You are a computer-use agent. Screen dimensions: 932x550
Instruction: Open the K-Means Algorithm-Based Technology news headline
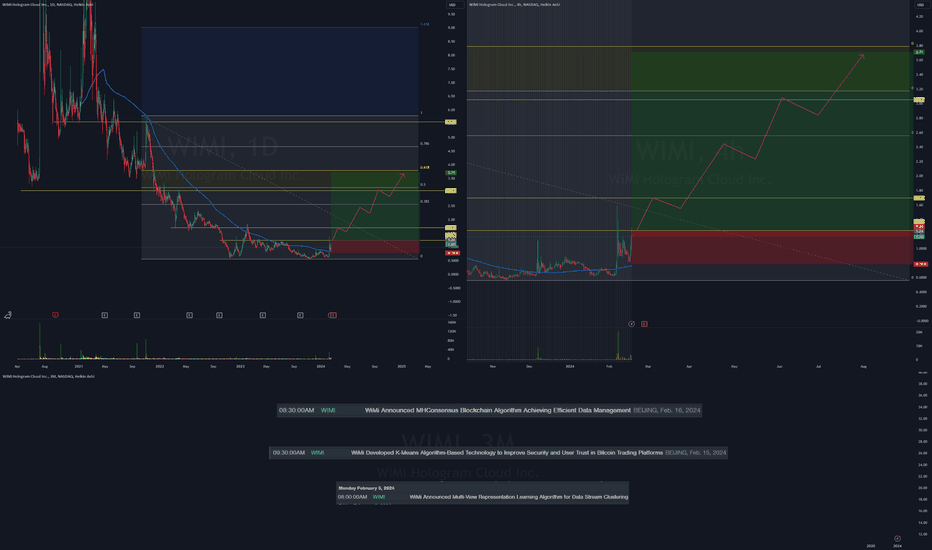coord(506,452)
